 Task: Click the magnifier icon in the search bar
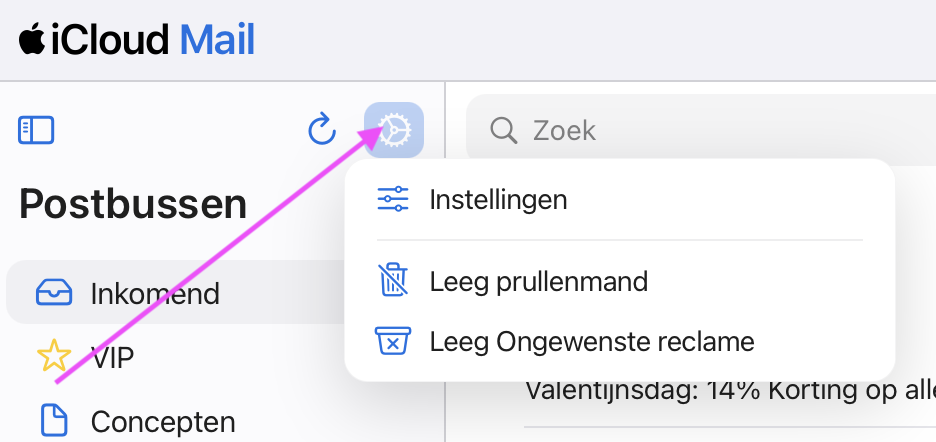(503, 130)
